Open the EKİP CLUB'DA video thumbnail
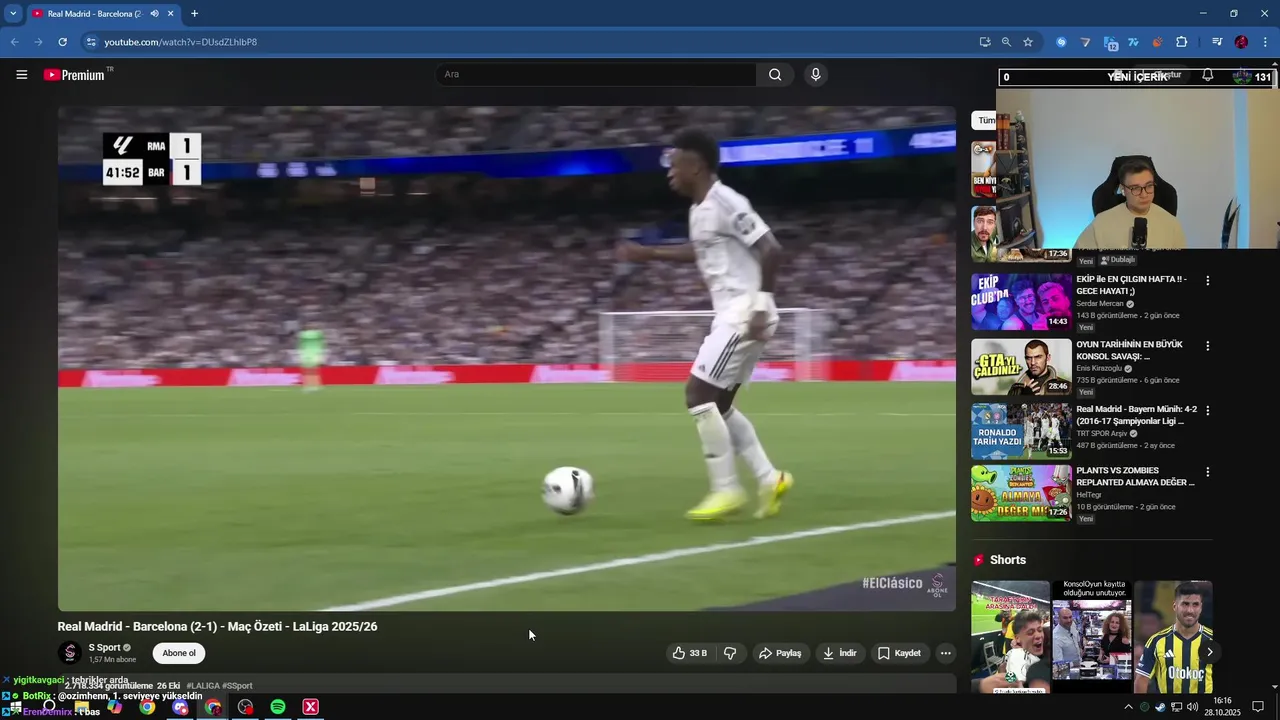The image size is (1280, 720). point(1021,301)
